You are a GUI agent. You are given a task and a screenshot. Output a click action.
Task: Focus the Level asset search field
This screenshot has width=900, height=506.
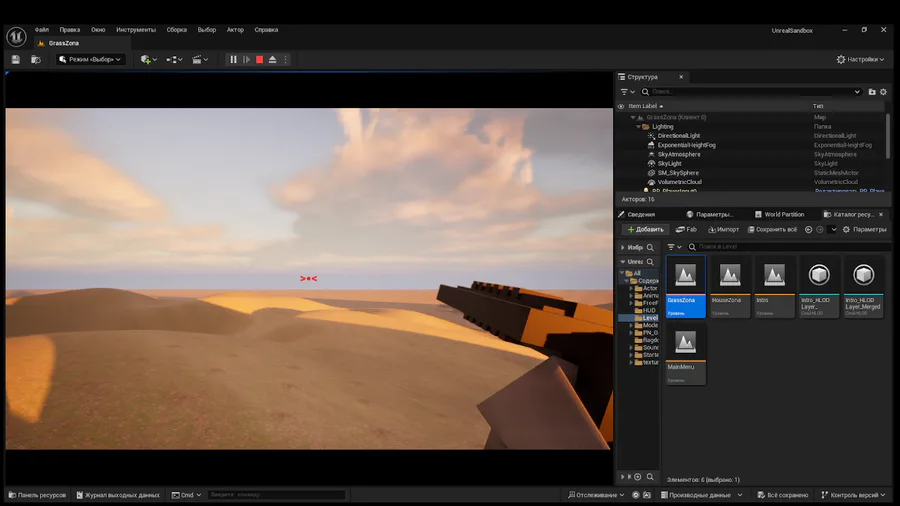click(789, 247)
